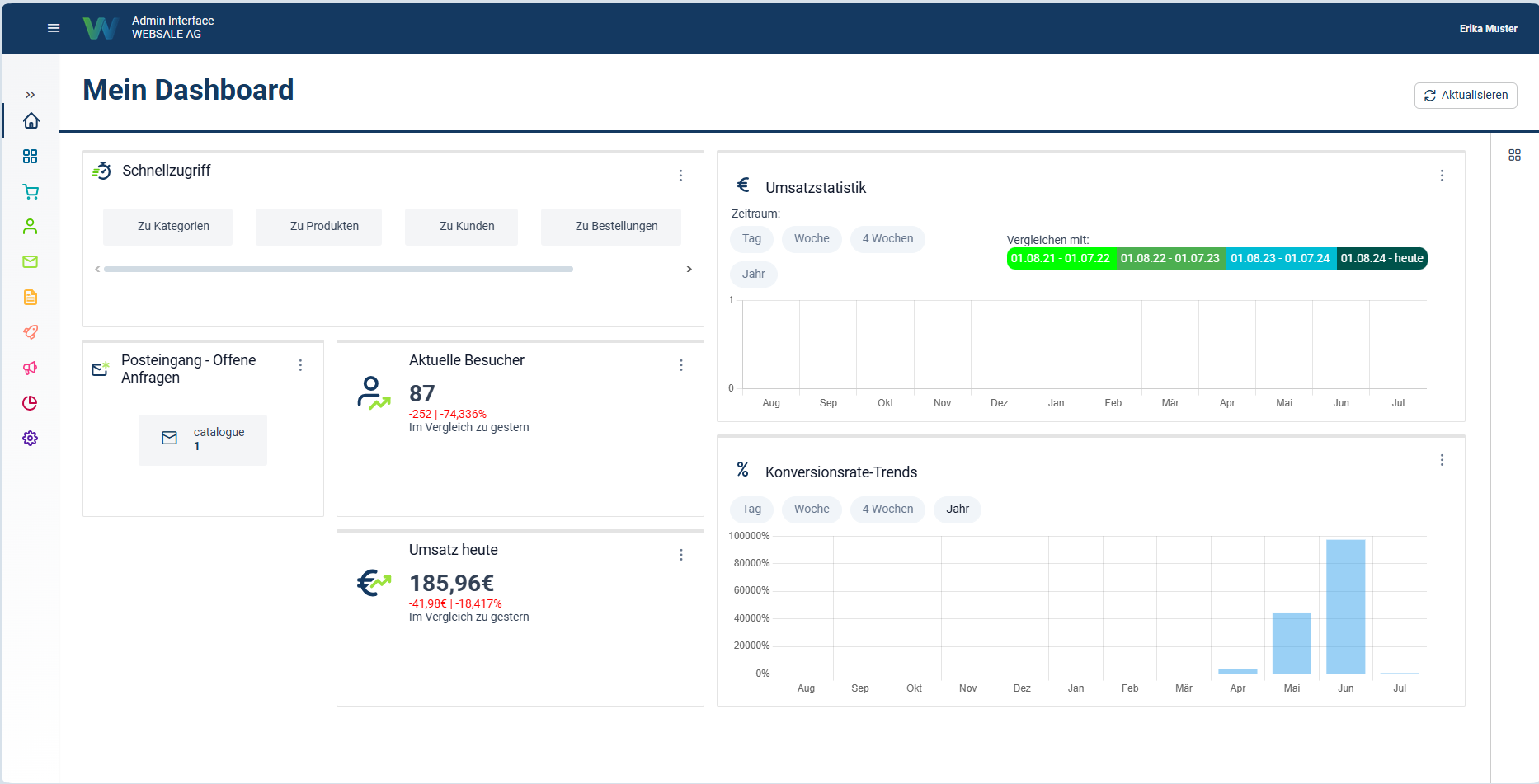Open the Umsatzstatistik options three-dot menu
Screen dimensions: 1539x784
click(x=1442, y=176)
